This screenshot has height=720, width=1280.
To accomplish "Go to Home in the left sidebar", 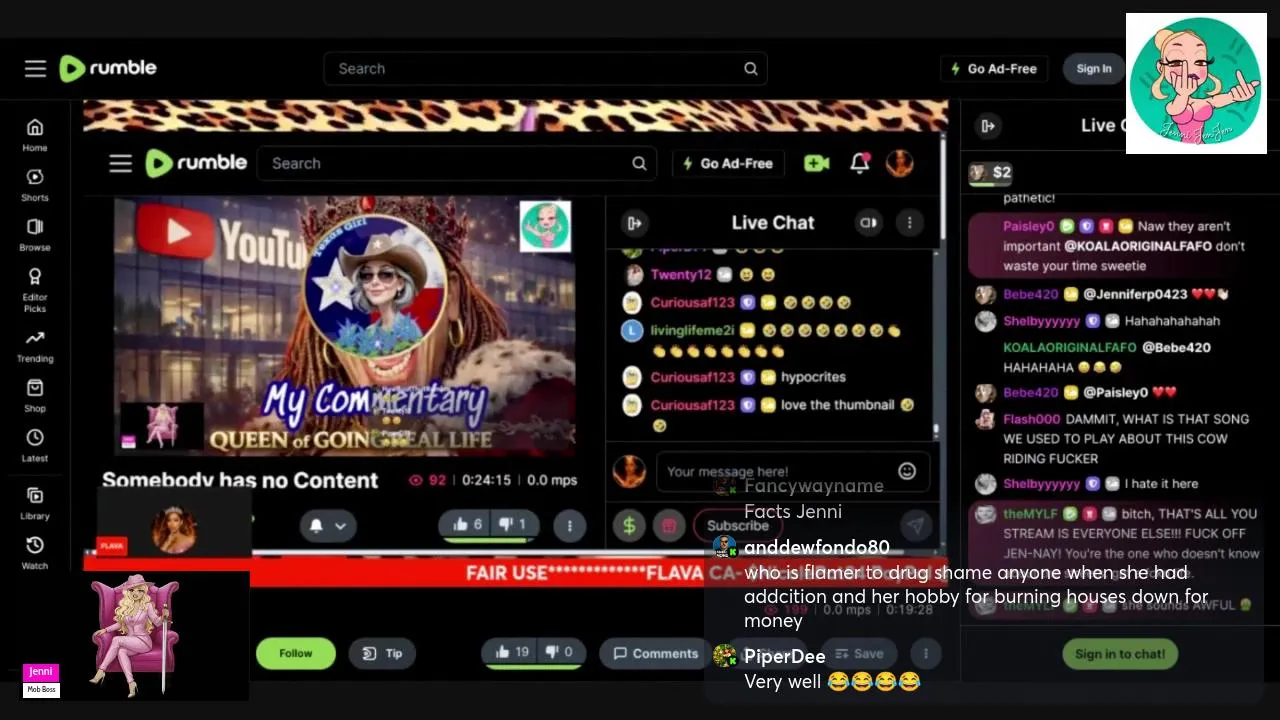I will [x=35, y=134].
